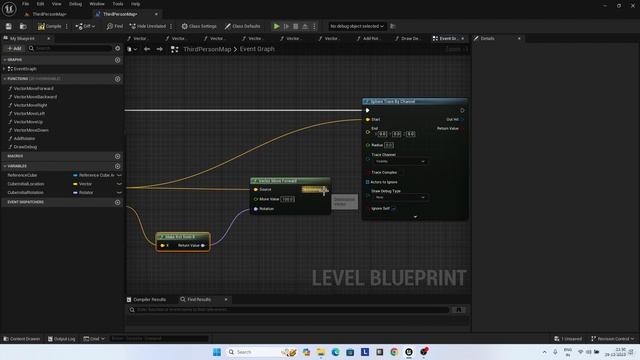The width and height of the screenshot is (640, 360).
Task: Click the icon beside the debug object dropdown
Action: point(393,26)
